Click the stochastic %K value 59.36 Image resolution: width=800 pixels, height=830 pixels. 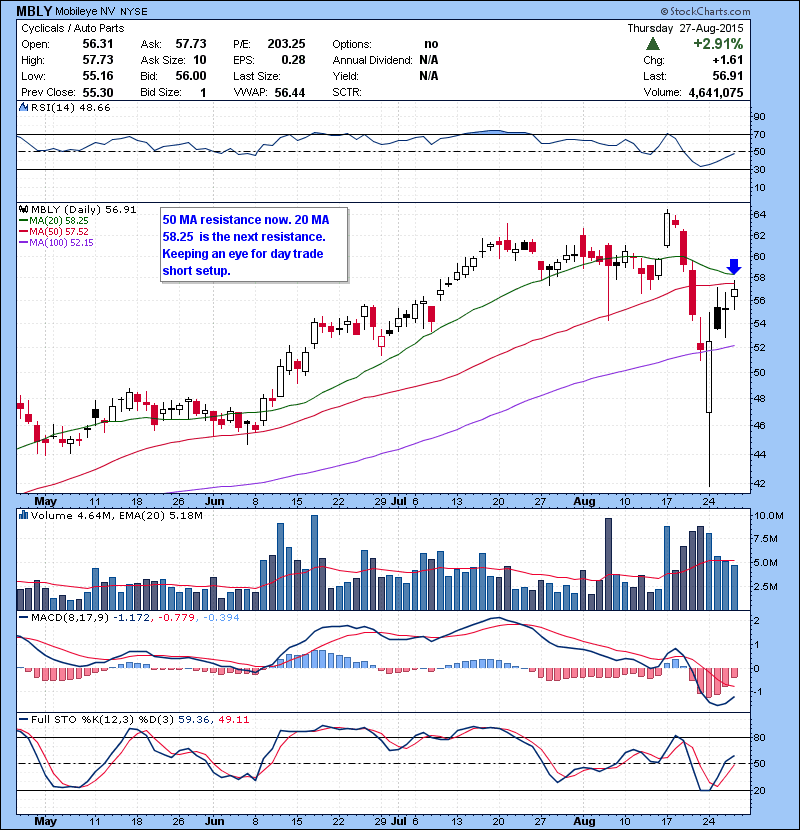coord(193,720)
